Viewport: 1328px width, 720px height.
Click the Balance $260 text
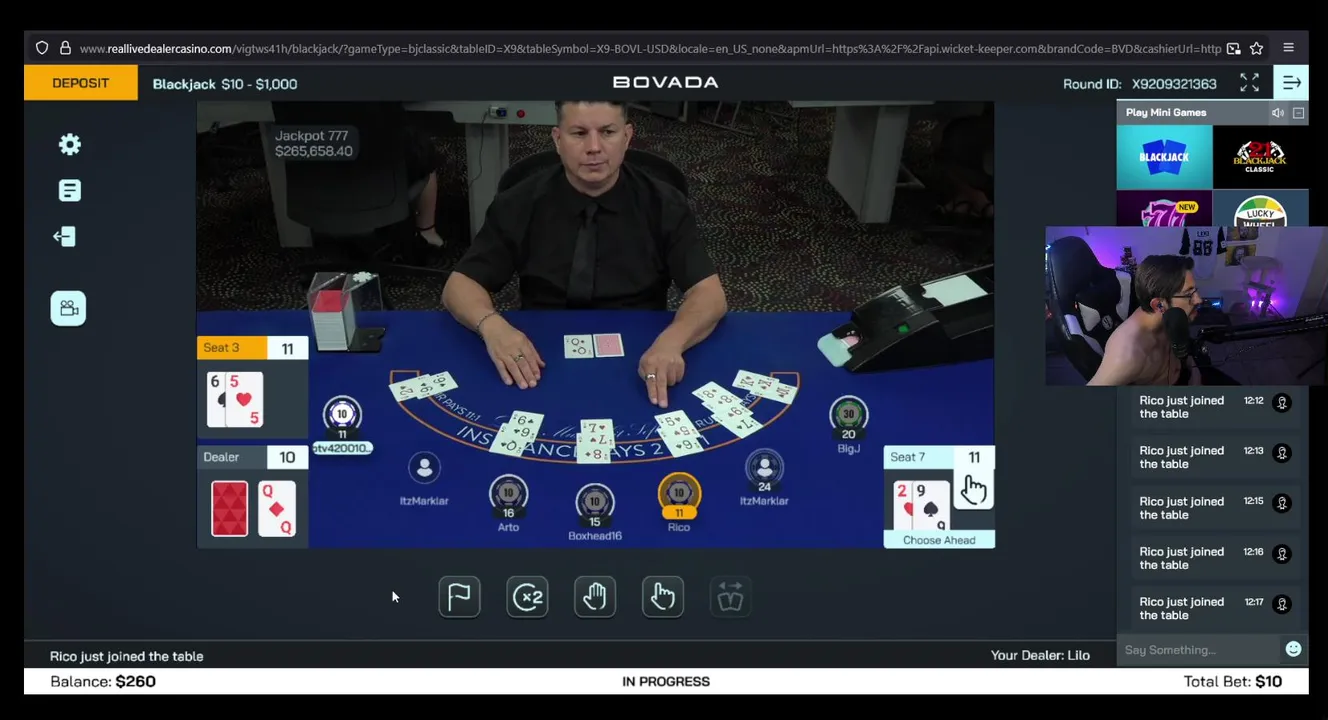pos(103,682)
